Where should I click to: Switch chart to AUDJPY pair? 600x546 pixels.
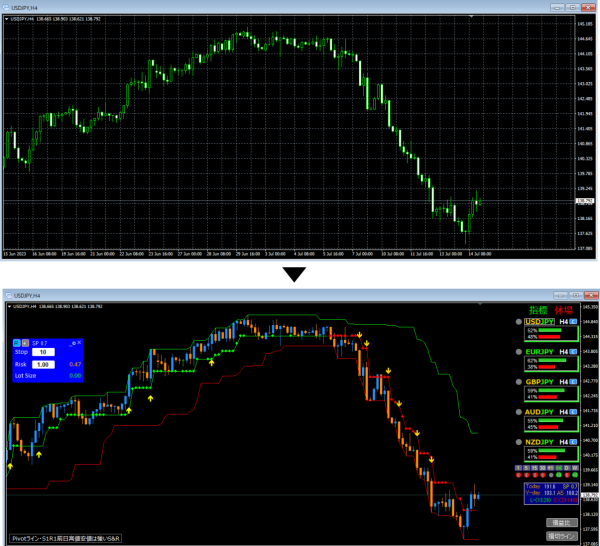click(x=541, y=411)
